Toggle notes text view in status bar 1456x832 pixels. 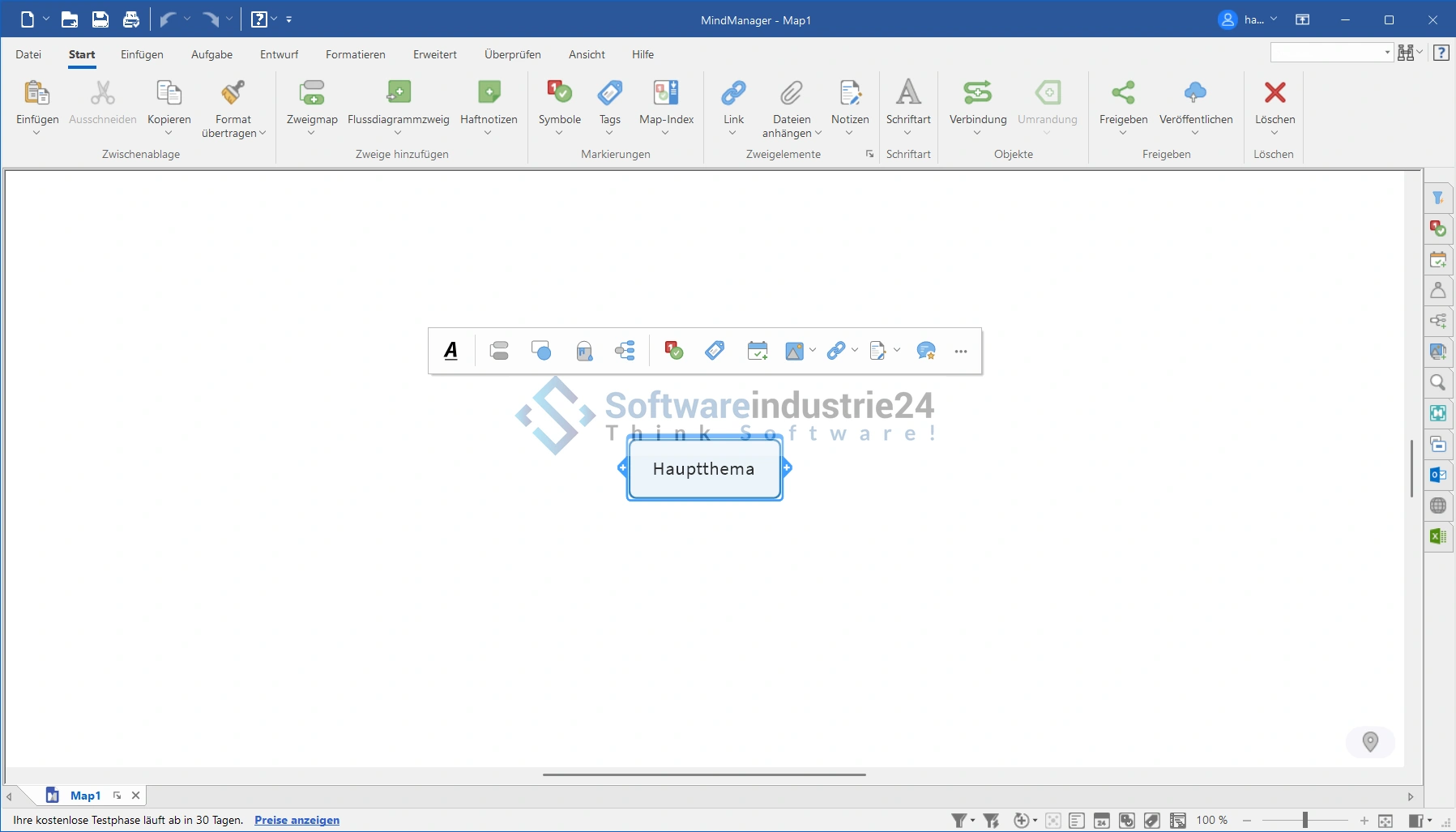click(x=1077, y=821)
